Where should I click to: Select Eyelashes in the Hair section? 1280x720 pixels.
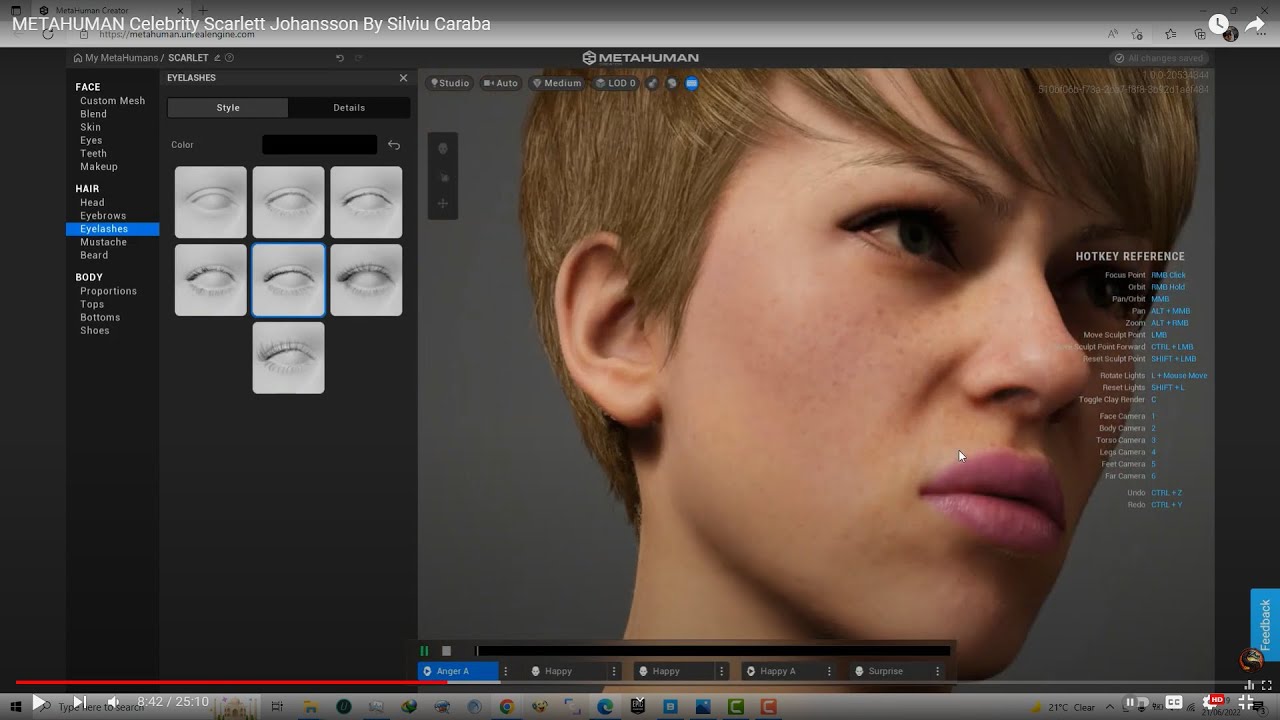(112, 229)
